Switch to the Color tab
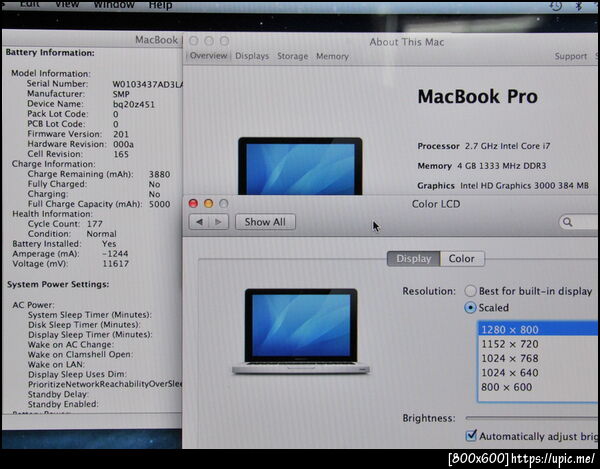 pyautogui.click(x=462, y=259)
